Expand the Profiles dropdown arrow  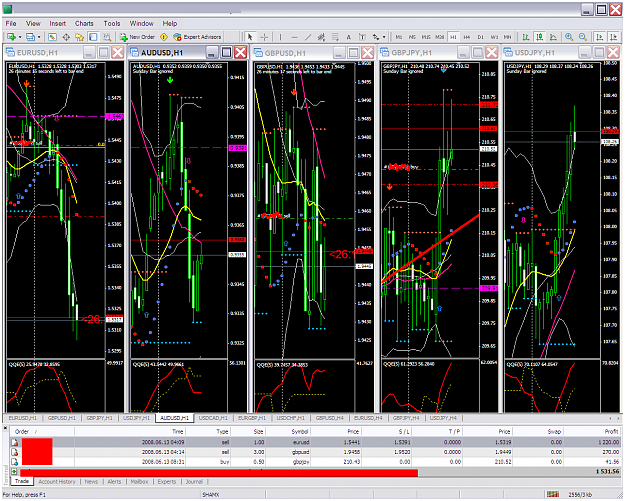tap(39, 37)
